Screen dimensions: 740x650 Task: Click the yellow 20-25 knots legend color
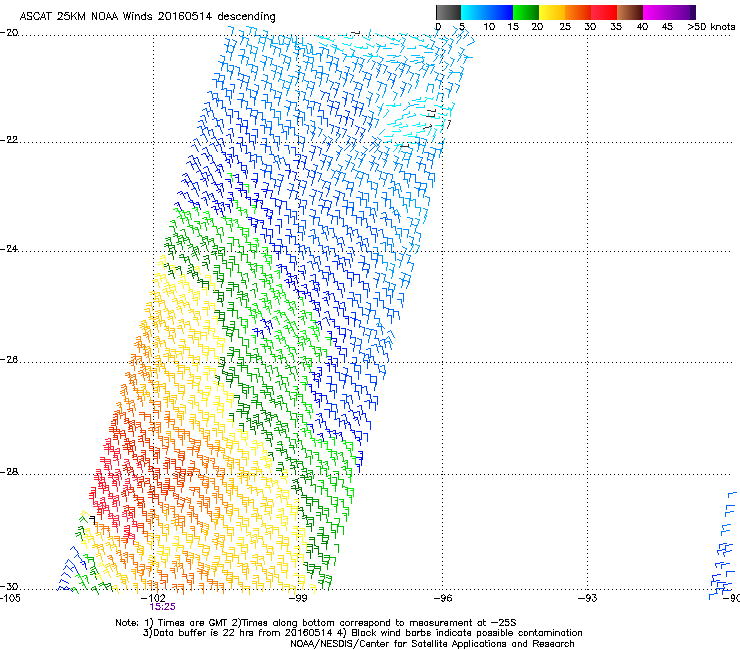(x=552, y=12)
